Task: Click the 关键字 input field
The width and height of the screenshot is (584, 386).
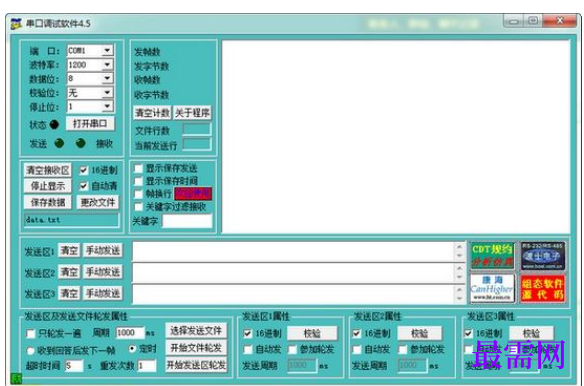Action: point(187,221)
